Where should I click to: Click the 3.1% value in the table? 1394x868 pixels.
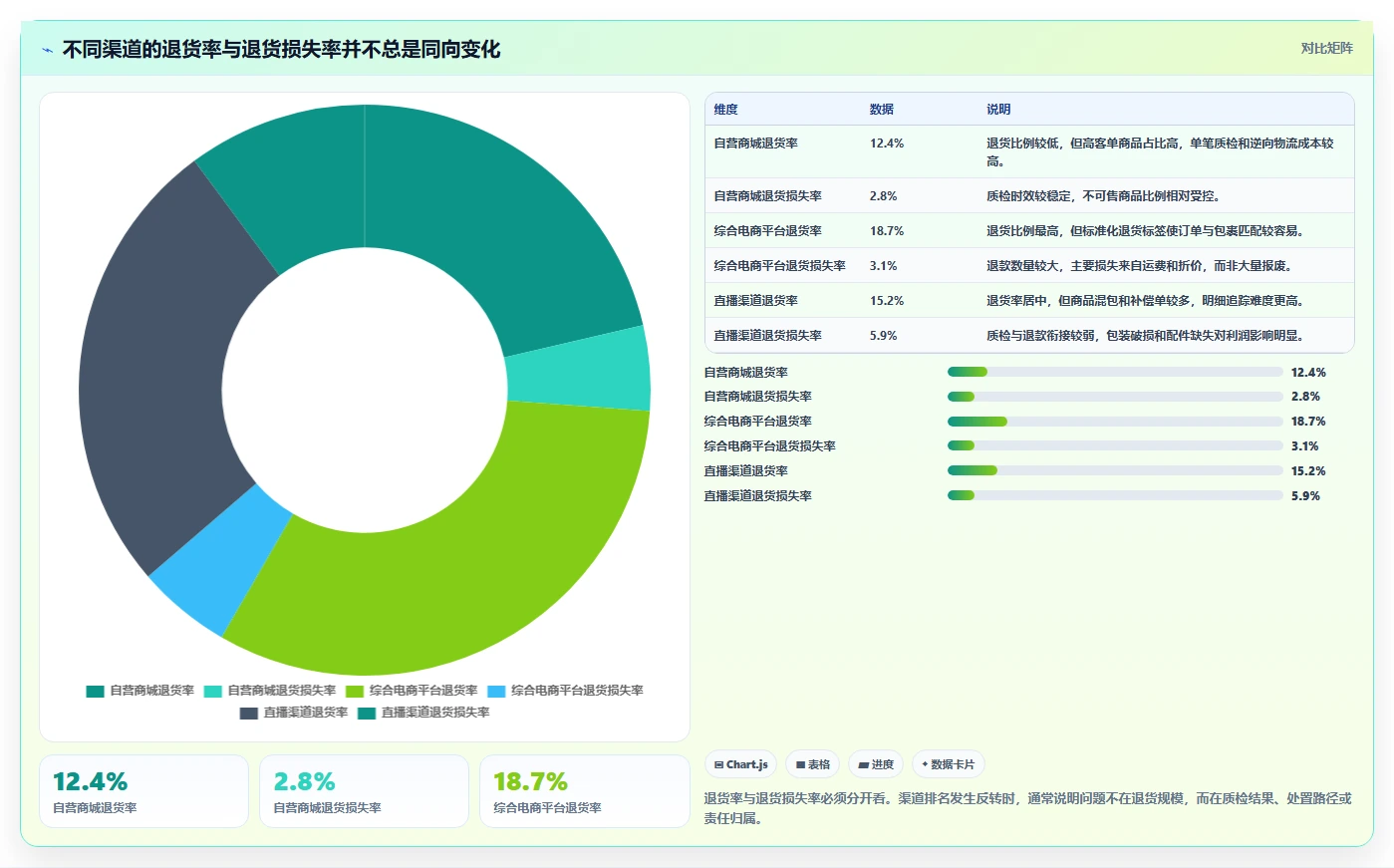883,266
